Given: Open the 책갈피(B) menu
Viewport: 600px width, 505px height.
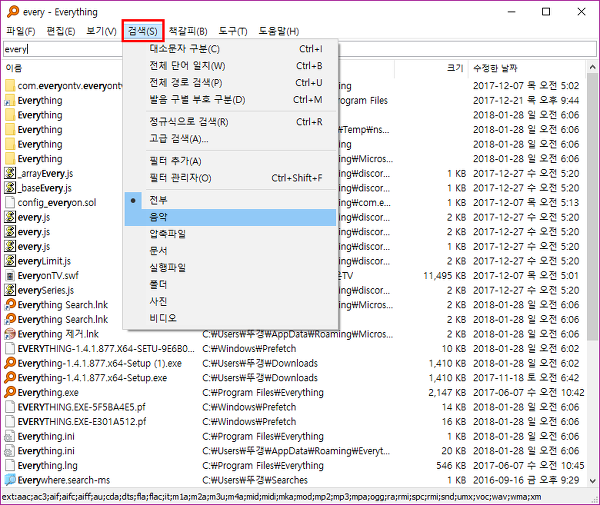Looking at the screenshot, I should coord(188,31).
